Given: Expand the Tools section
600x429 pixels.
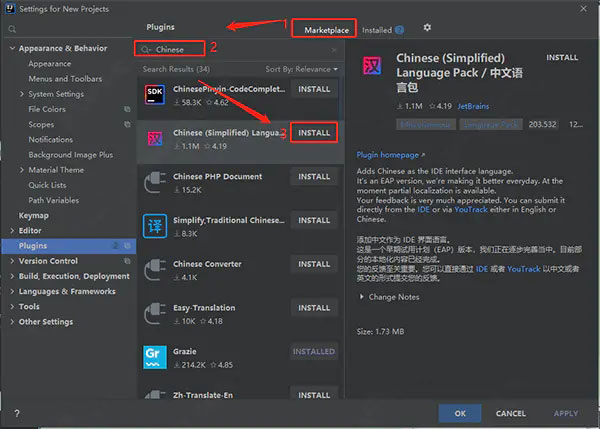Looking at the screenshot, I should coord(12,307).
